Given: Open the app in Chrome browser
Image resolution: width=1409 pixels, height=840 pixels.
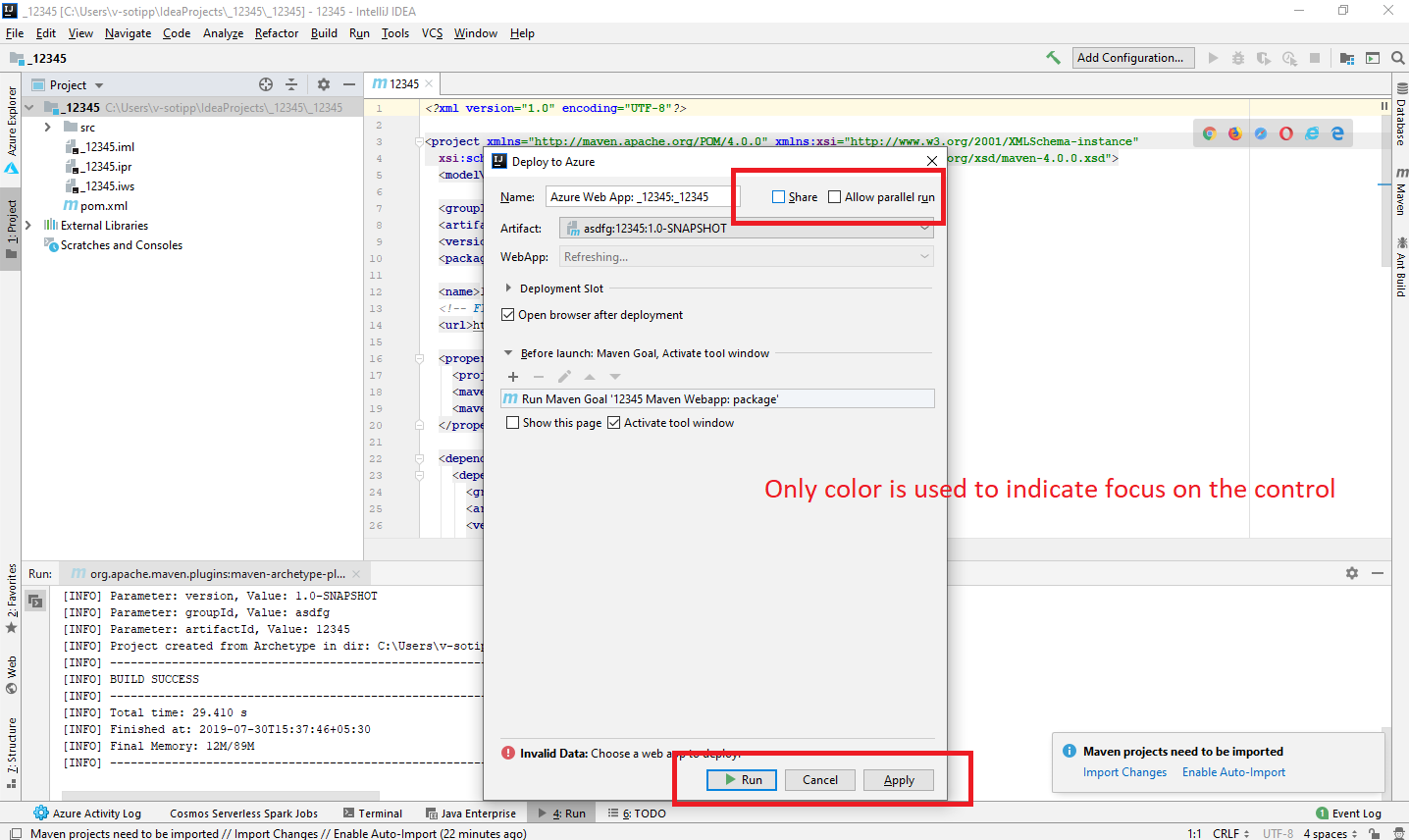Looking at the screenshot, I should (1209, 132).
